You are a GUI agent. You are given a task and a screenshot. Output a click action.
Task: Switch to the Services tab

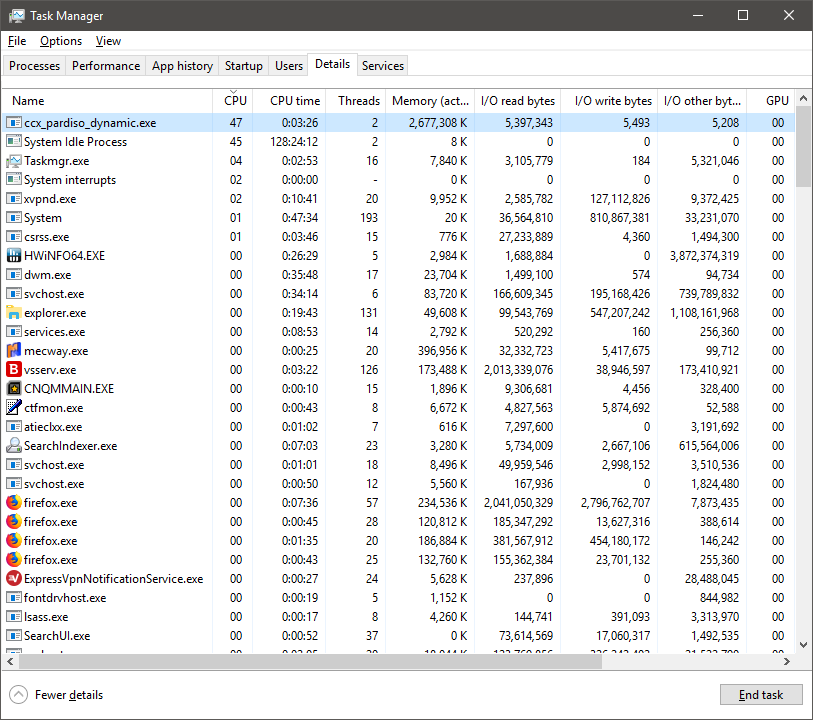383,66
